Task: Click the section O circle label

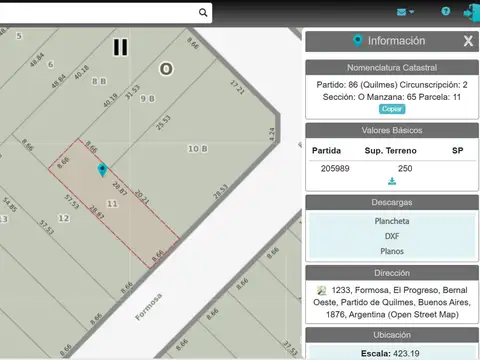Action: [x=166, y=69]
